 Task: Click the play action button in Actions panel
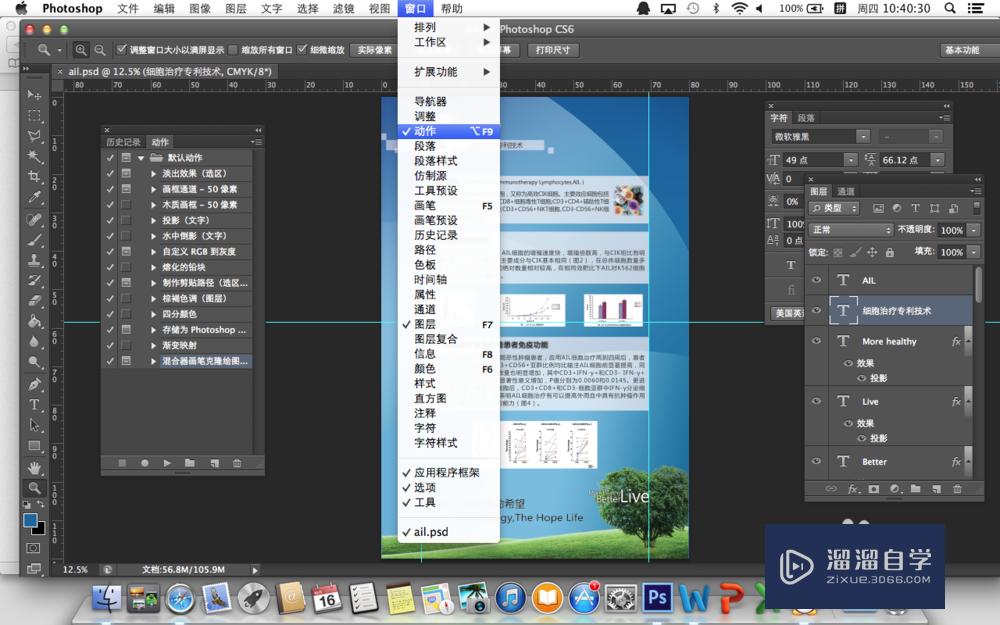pyautogui.click(x=167, y=463)
